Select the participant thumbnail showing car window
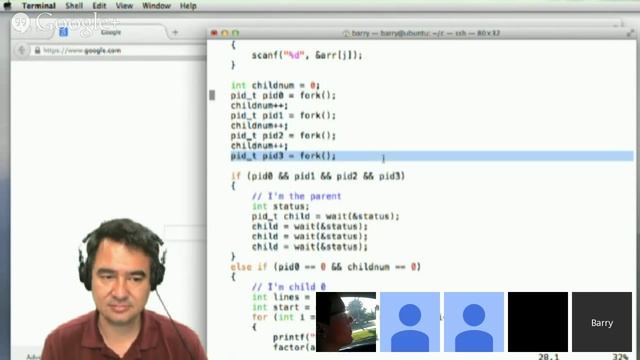This screenshot has height=360, width=640. pyautogui.click(x=346, y=322)
